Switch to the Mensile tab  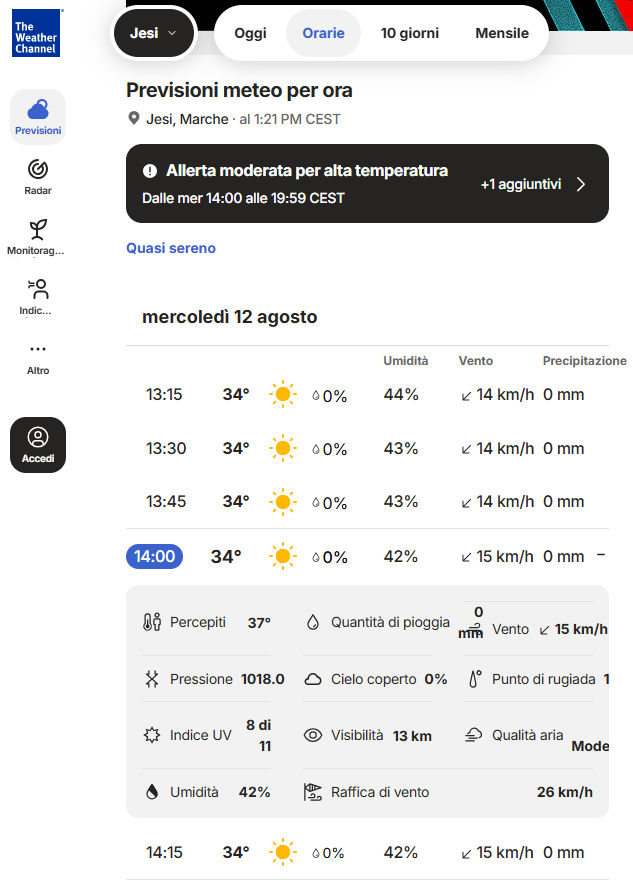click(502, 33)
